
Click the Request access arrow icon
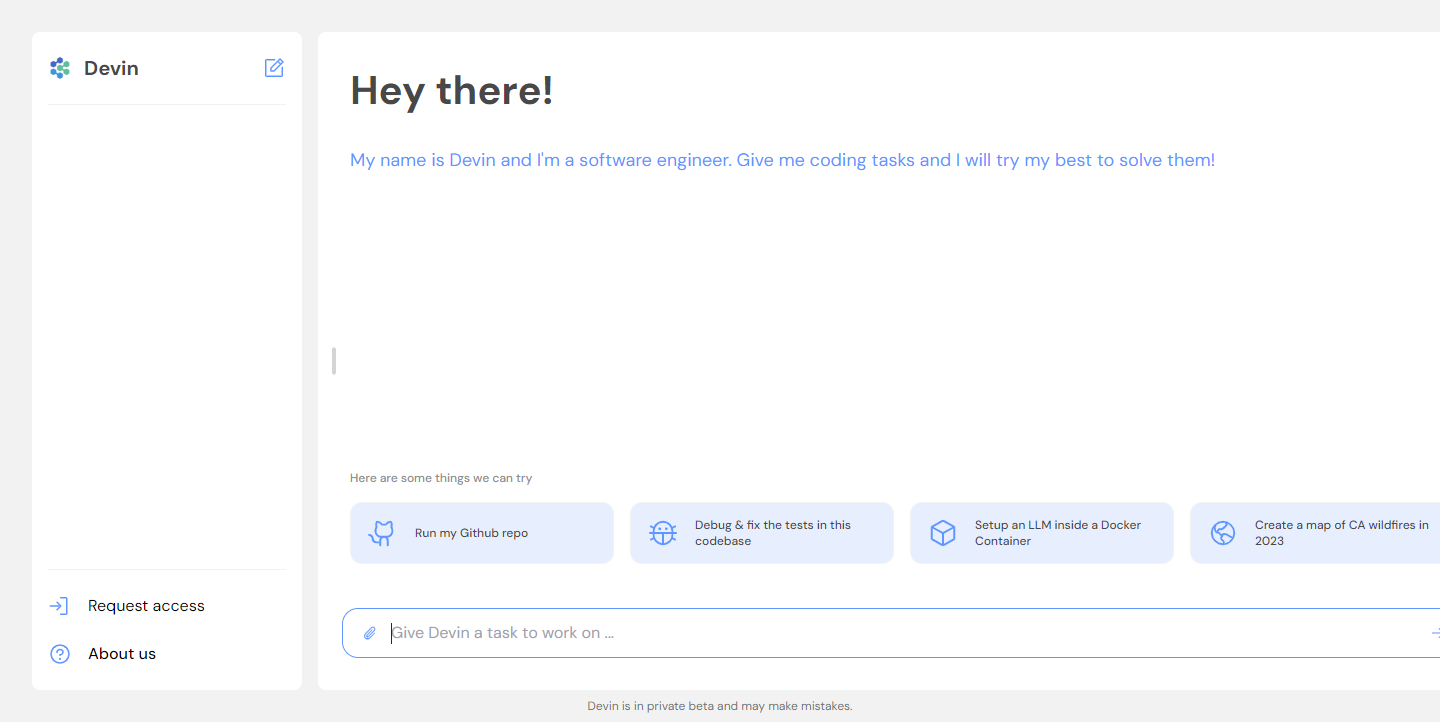[59, 606]
